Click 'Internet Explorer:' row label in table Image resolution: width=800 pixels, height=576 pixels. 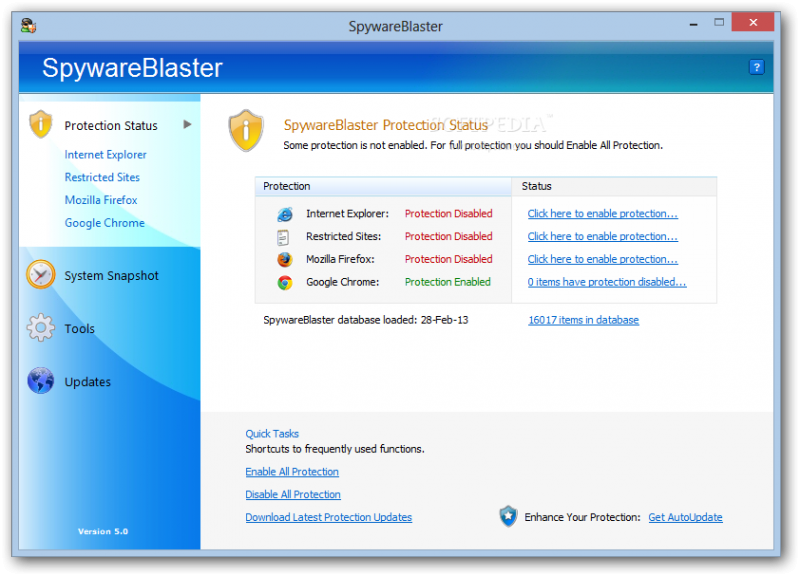click(347, 214)
